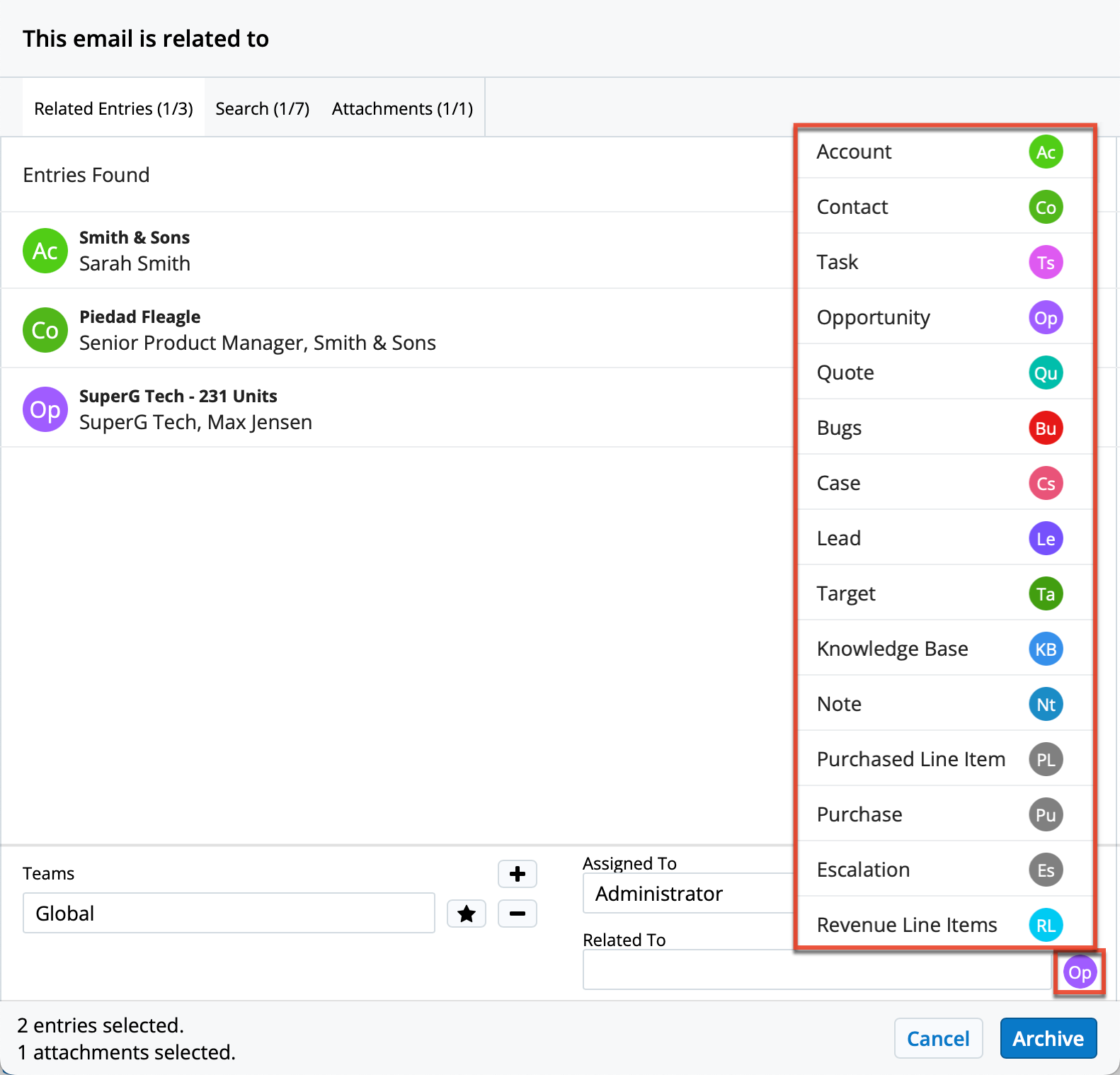Click the Co icon next to Piedad Fleagle
The image size is (1120, 1075).
click(45, 330)
